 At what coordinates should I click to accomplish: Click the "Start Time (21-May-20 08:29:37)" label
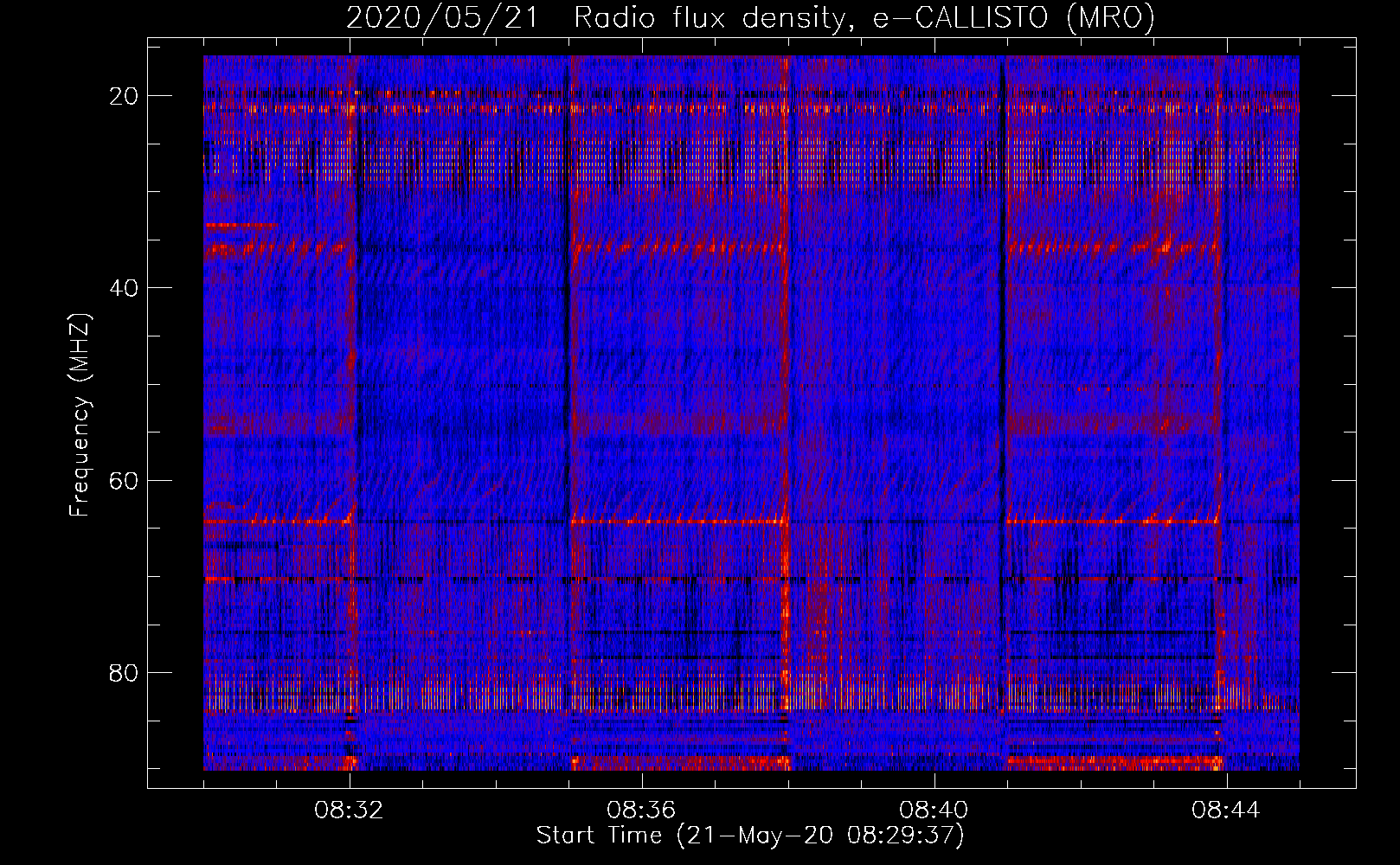pyautogui.click(x=750, y=836)
